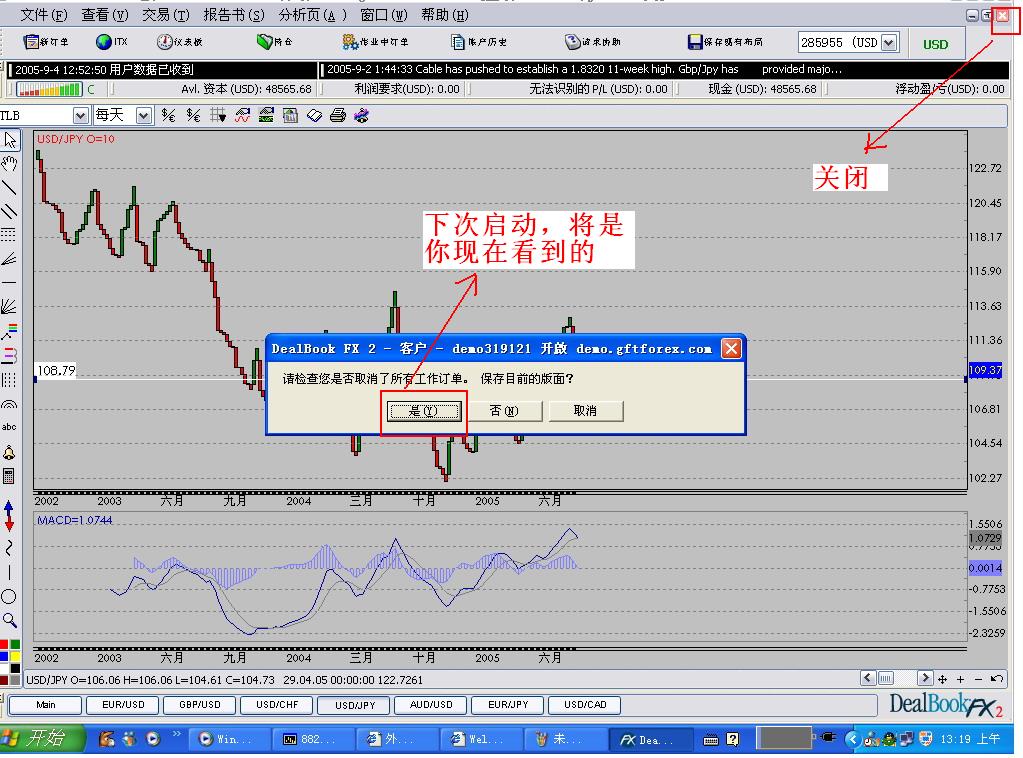Open the 报告书(S) menu
1023x758 pixels.
234,15
